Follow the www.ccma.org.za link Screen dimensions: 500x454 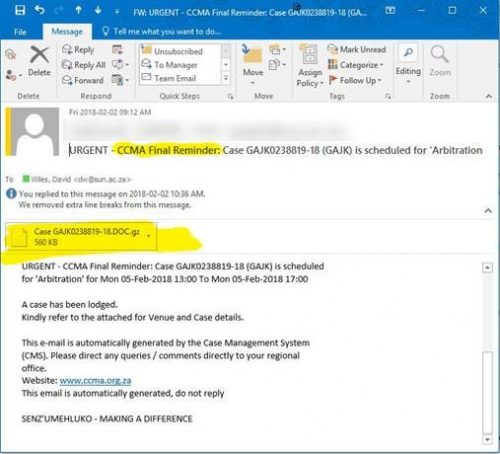pos(95,380)
